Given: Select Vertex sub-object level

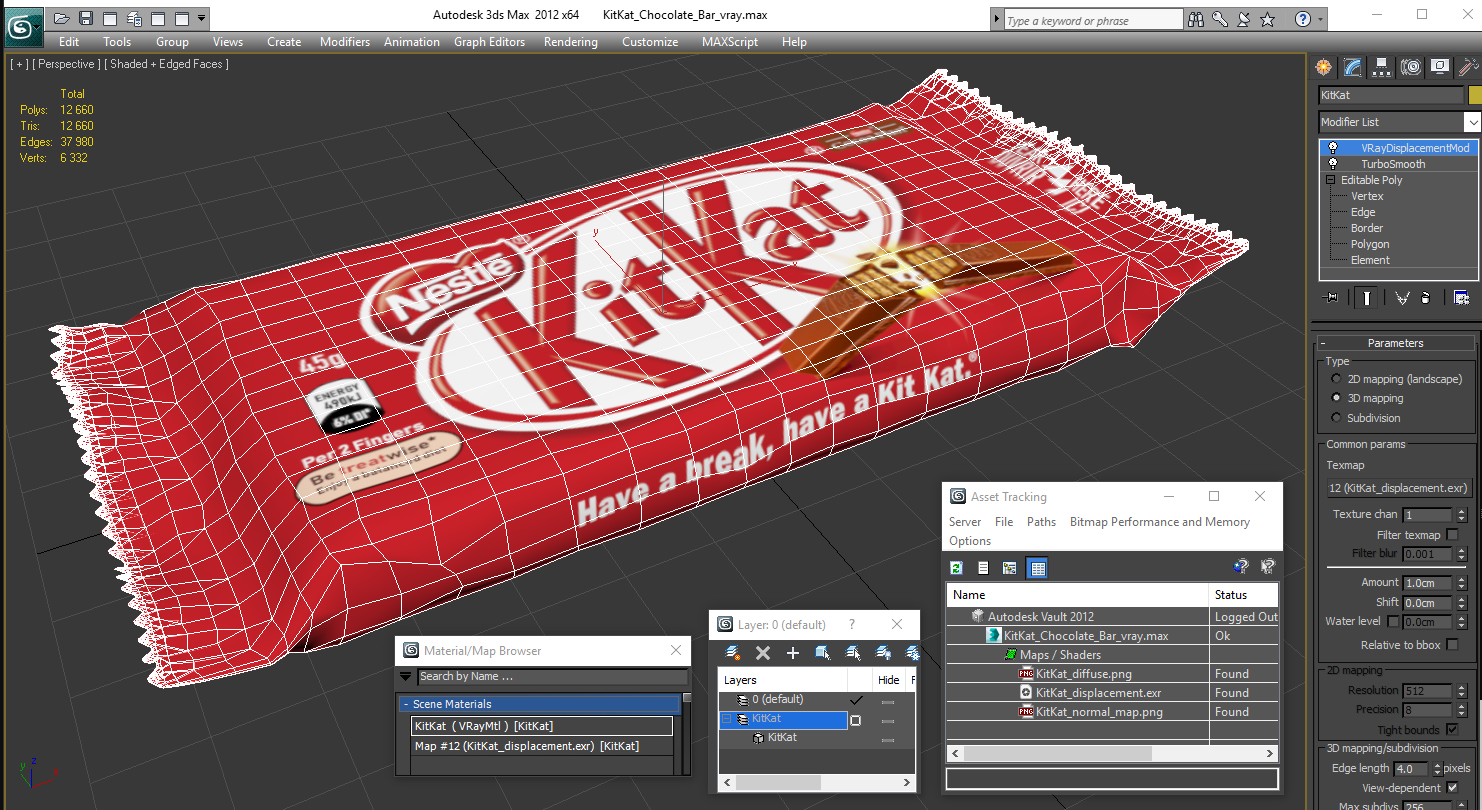Looking at the screenshot, I should tap(1367, 196).
